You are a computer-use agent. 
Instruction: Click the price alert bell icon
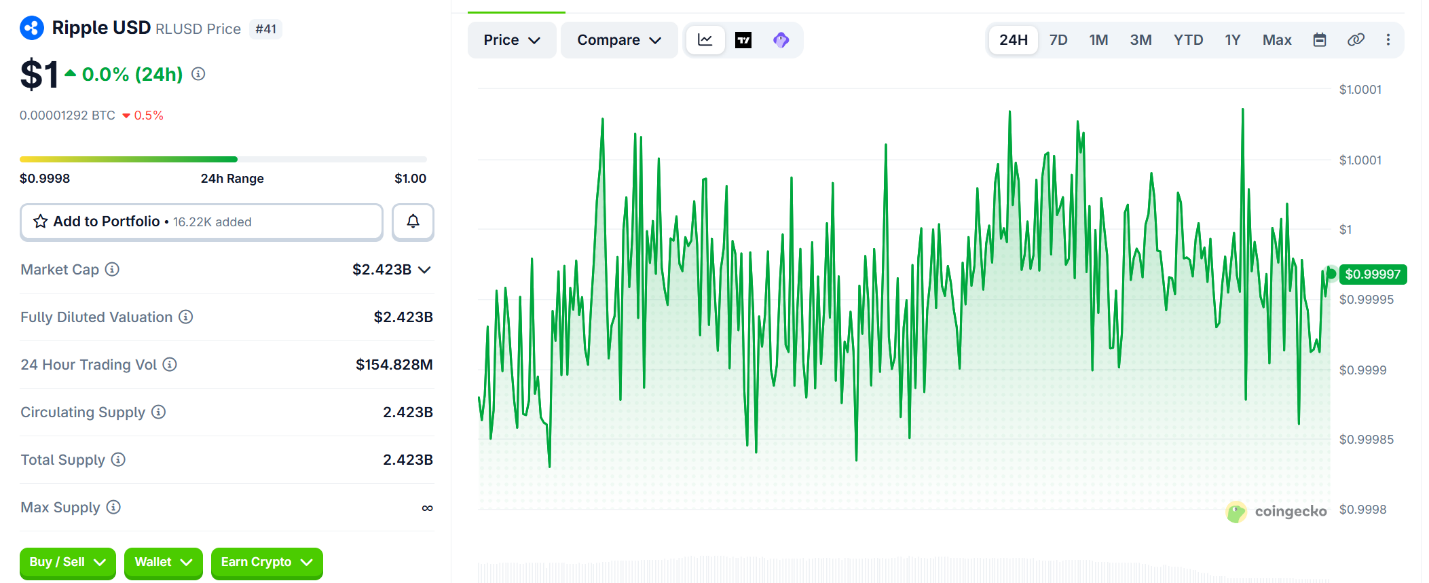click(413, 221)
